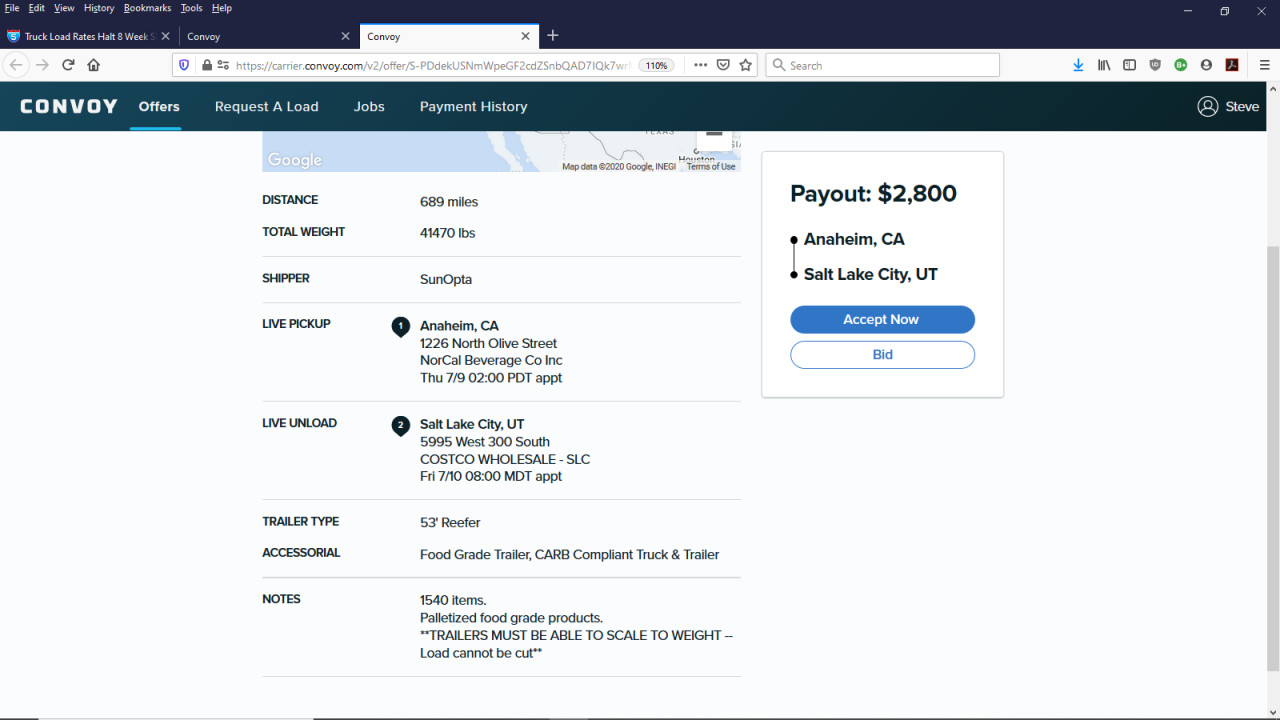Click the 689 miles distance value
The image size is (1280, 720).
point(449,202)
